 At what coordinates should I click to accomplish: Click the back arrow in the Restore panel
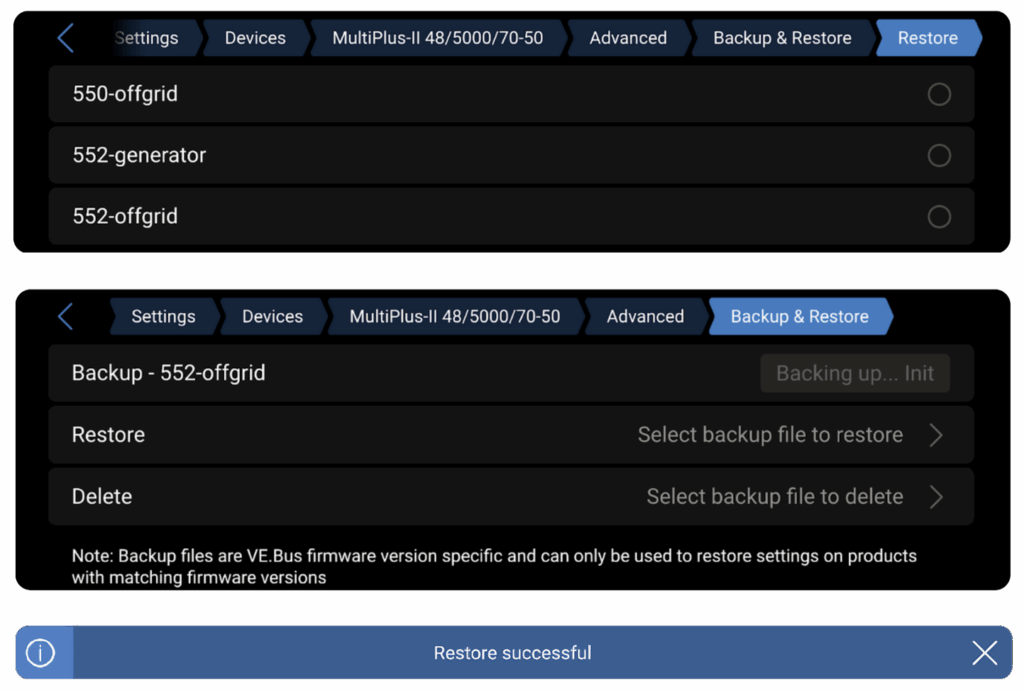[x=66, y=38]
